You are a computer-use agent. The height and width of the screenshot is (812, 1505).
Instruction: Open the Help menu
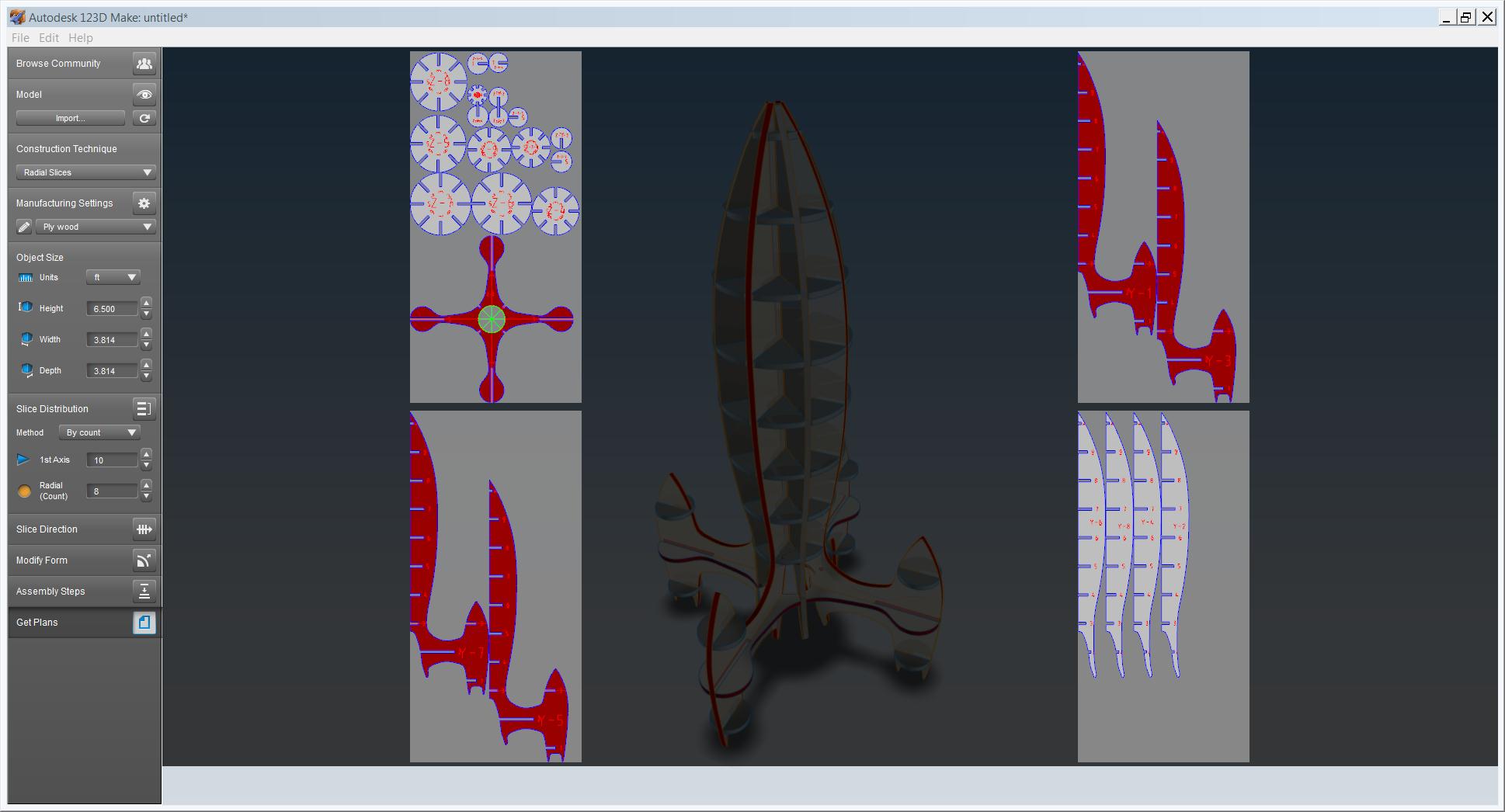(x=81, y=37)
